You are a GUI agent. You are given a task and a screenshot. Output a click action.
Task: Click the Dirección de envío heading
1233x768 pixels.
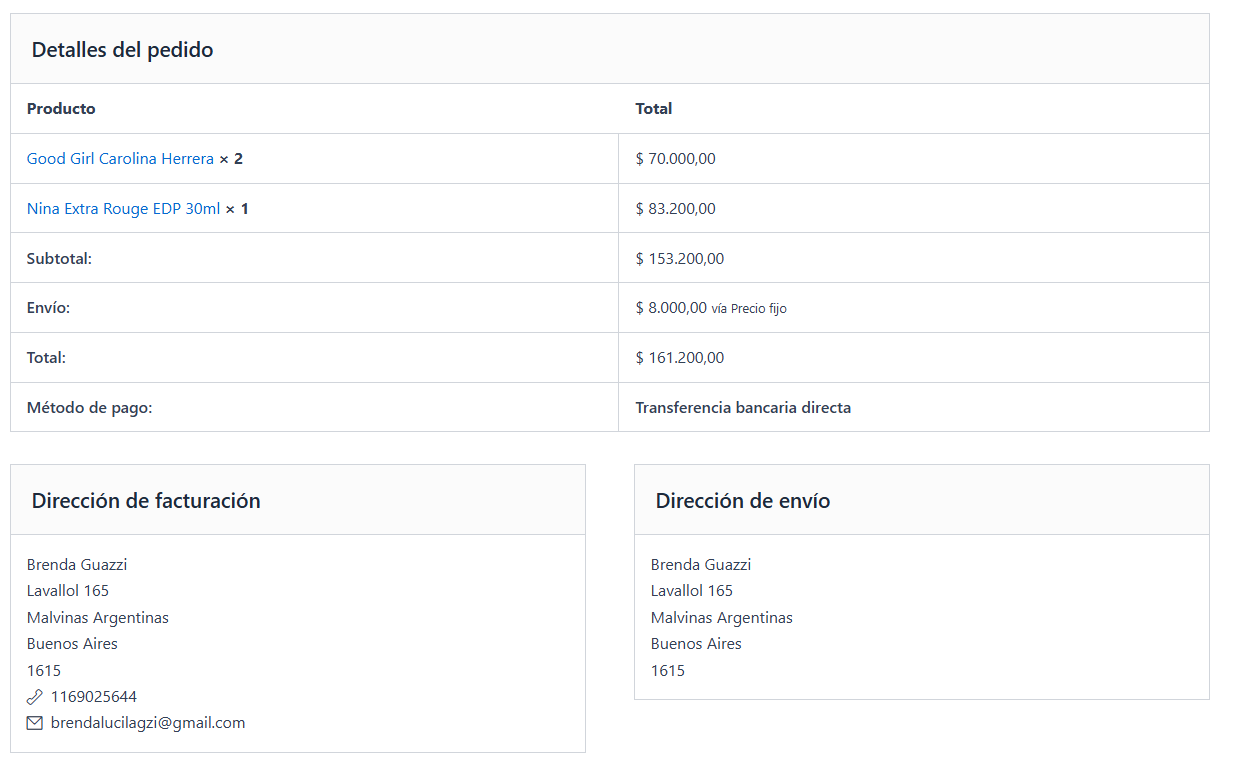pyautogui.click(x=743, y=501)
